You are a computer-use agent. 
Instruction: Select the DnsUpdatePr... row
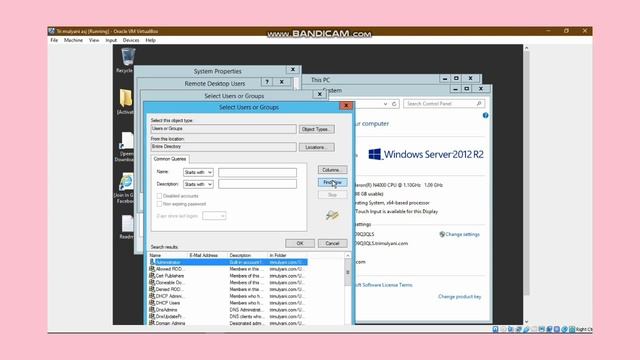[228, 316]
